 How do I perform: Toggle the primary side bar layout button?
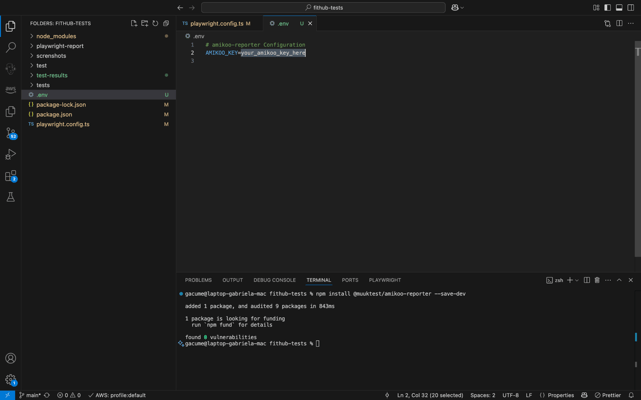(607, 7)
